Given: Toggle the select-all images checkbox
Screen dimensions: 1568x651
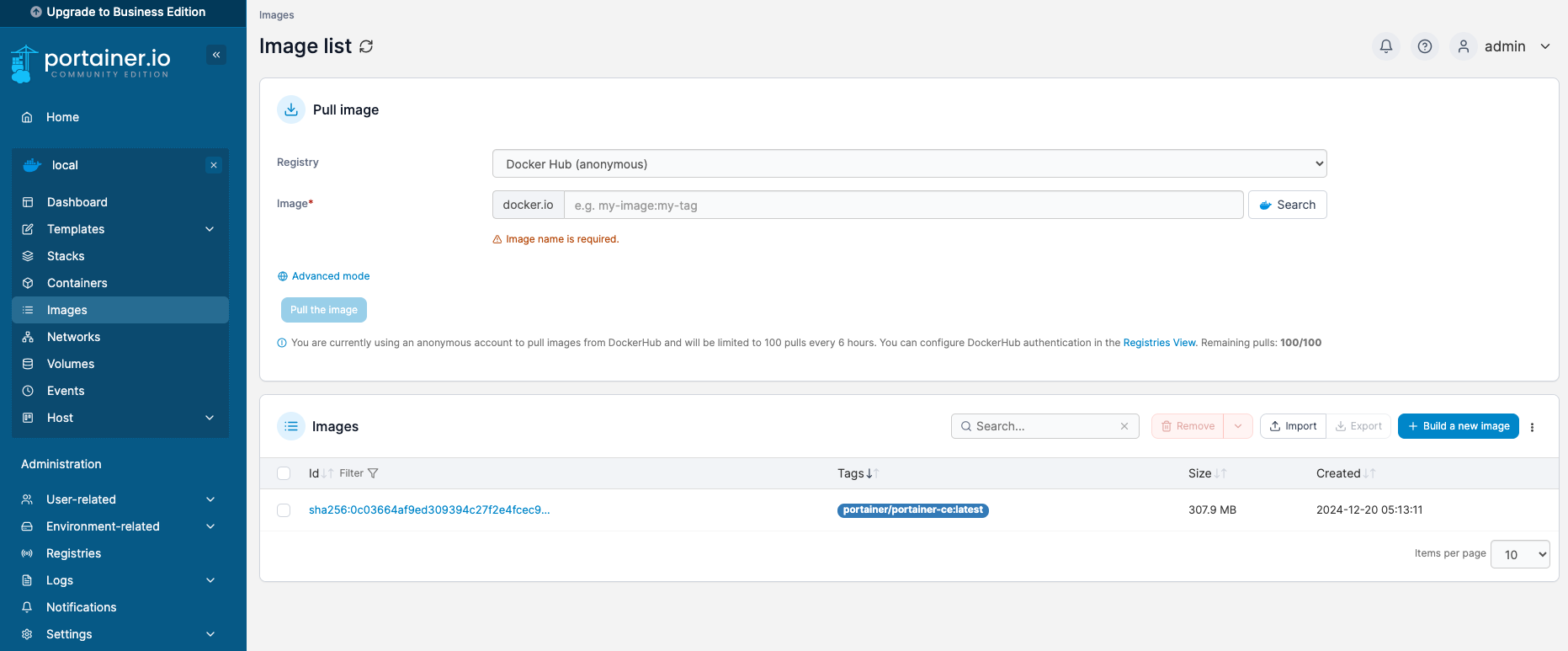Looking at the screenshot, I should pos(284,473).
